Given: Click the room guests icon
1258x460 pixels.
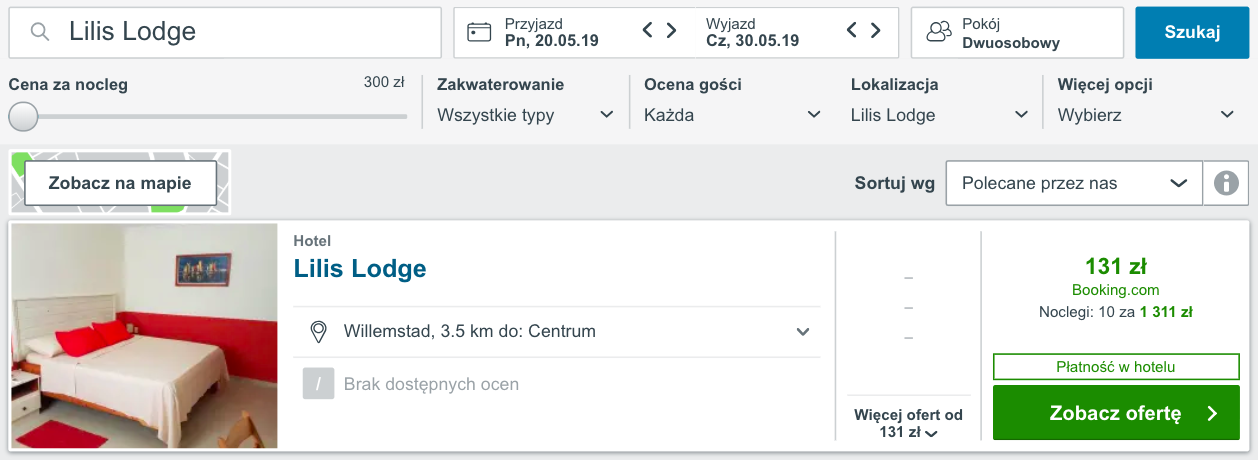Looking at the screenshot, I should (939, 32).
